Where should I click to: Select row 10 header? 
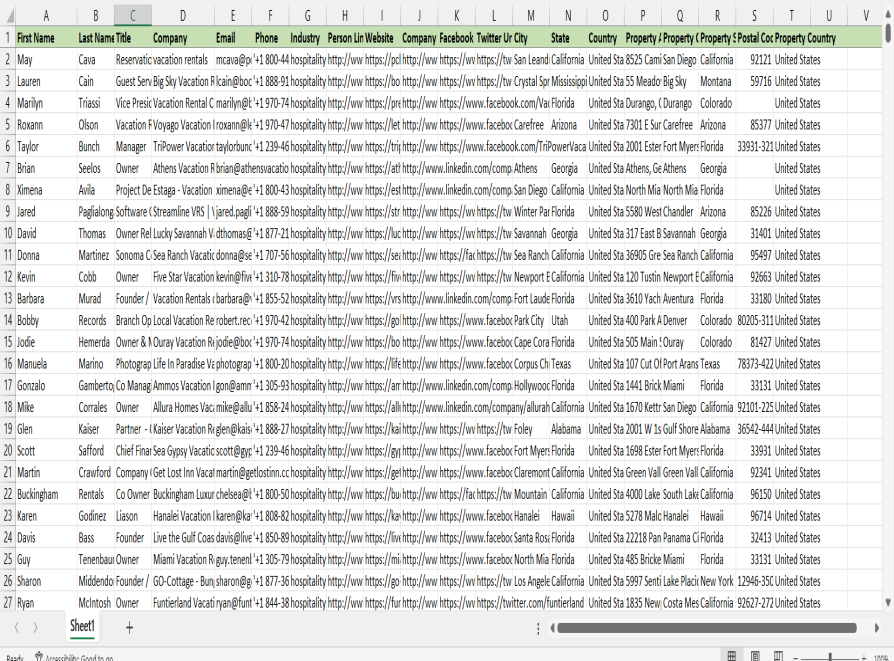[x=7, y=230]
